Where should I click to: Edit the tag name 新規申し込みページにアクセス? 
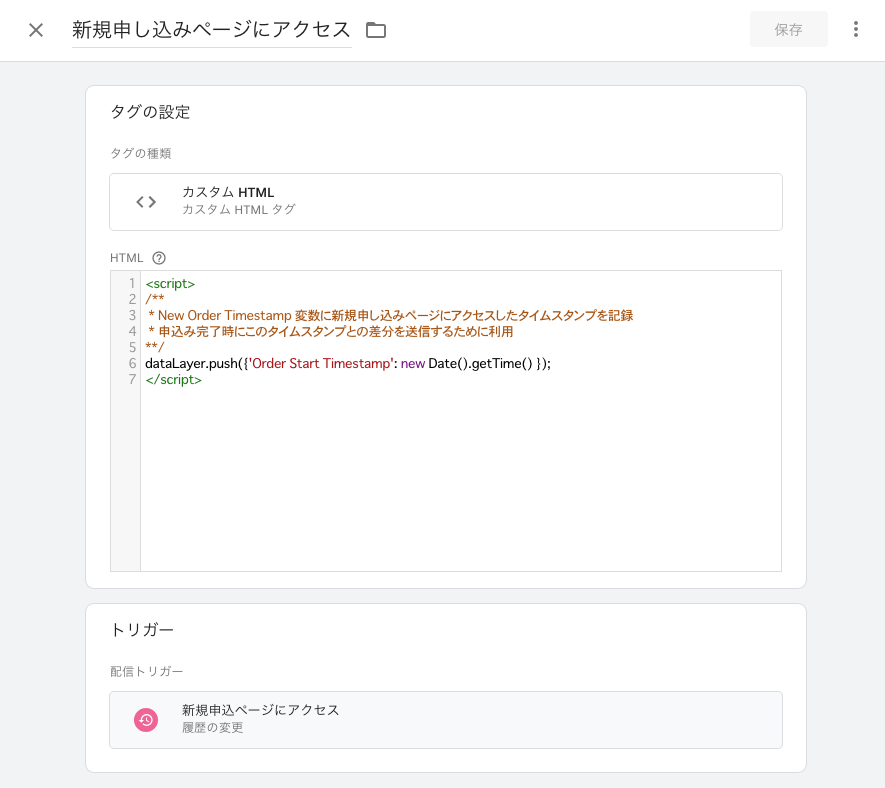coord(211,30)
